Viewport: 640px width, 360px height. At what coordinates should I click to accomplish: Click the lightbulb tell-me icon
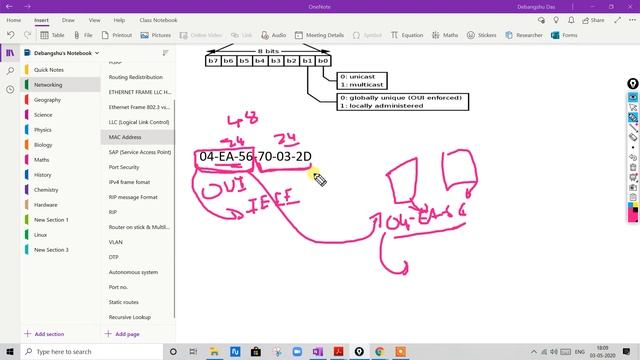(x=556, y=20)
